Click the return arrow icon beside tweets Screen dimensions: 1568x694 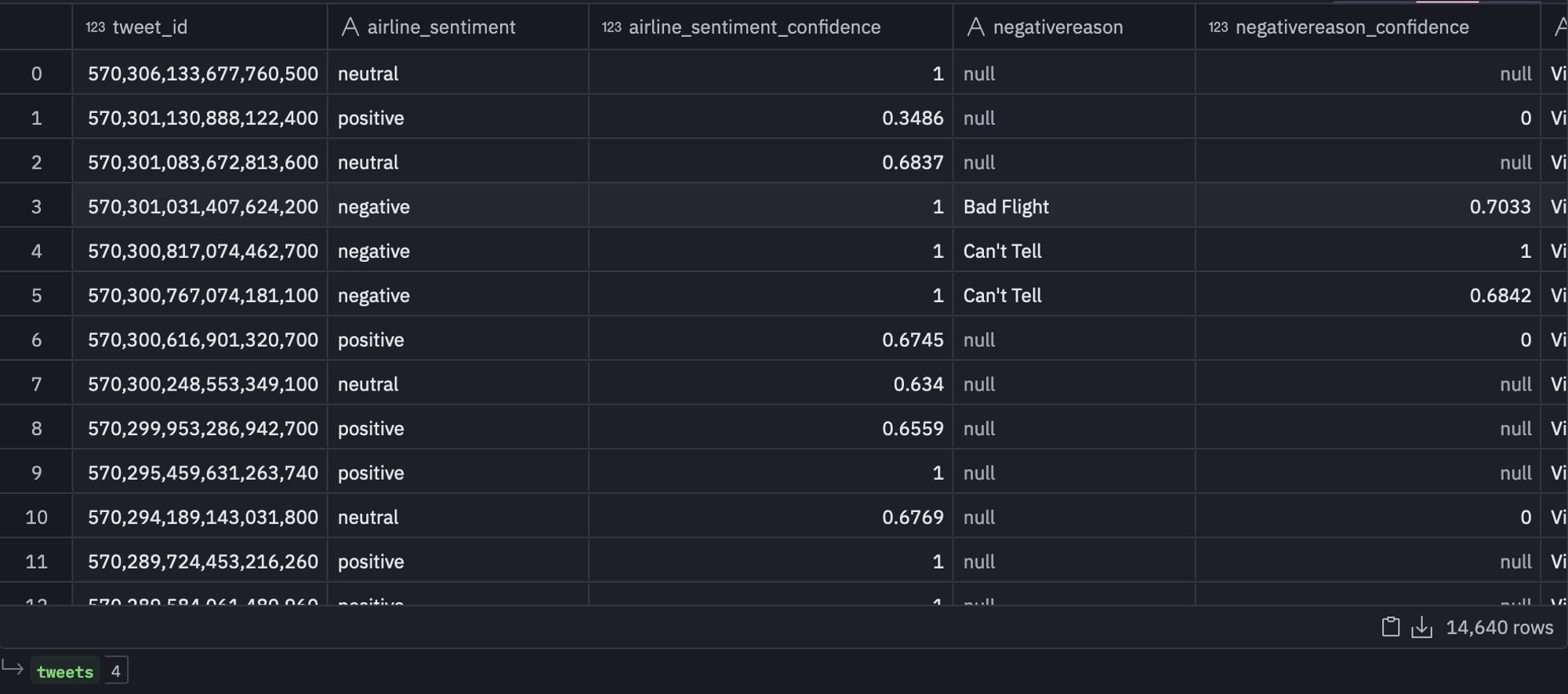pyautogui.click(x=13, y=669)
